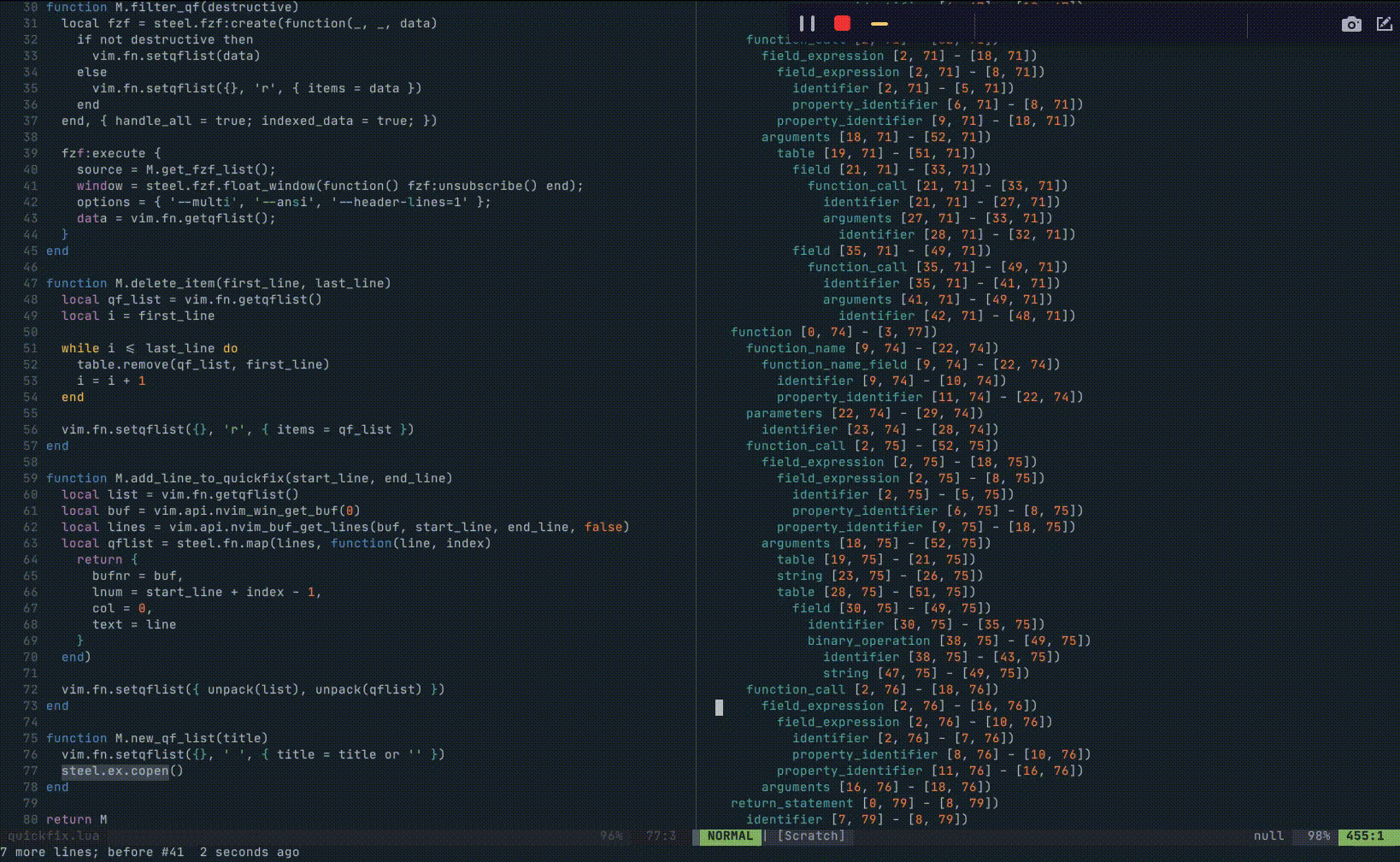The width and height of the screenshot is (1400, 862).
Task: Click the yellow minimize bar in recorder overlay
Action: [x=879, y=24]
